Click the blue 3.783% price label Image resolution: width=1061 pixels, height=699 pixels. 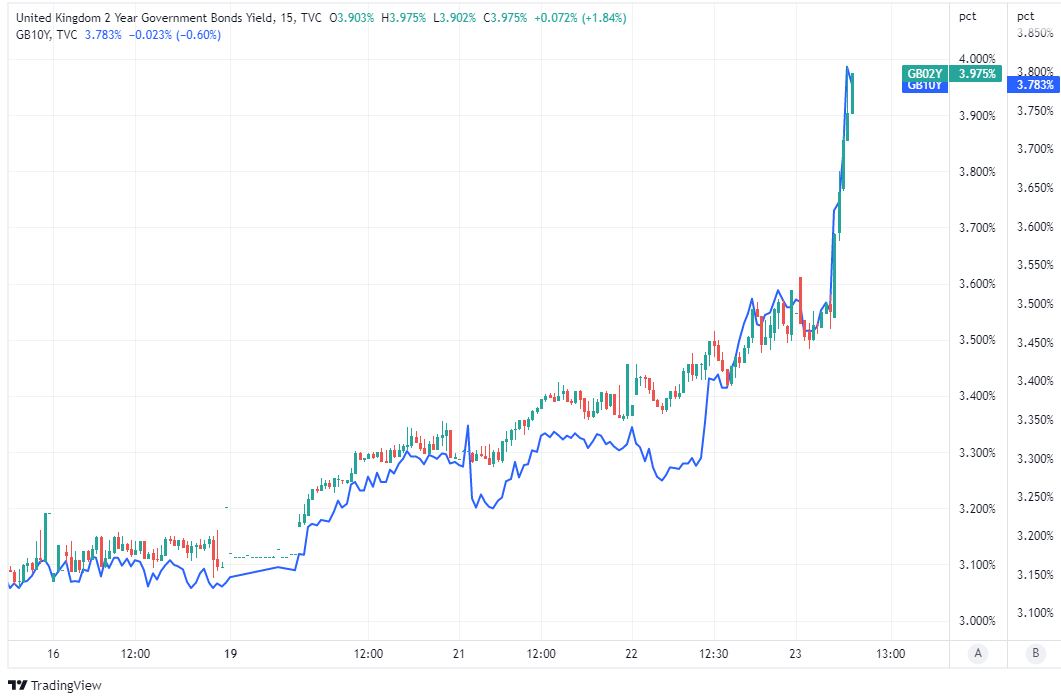click(x=1035, y=85)
